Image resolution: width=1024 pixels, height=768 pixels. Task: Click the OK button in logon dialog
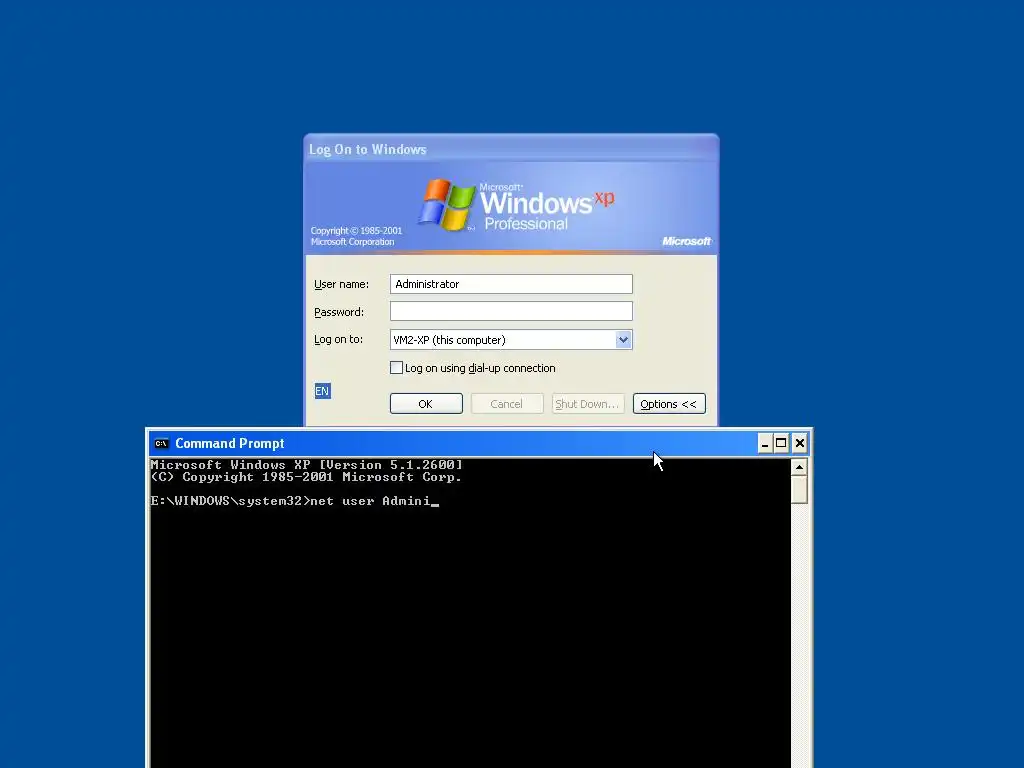tap(426, 404)
